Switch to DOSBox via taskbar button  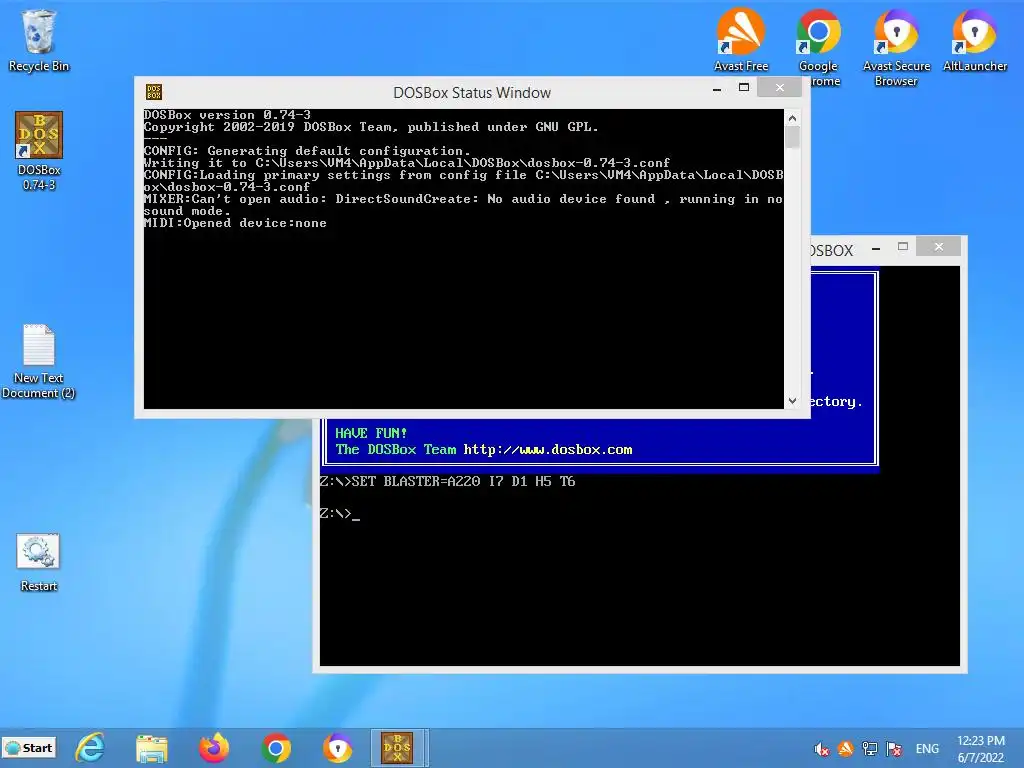(398, 748)
